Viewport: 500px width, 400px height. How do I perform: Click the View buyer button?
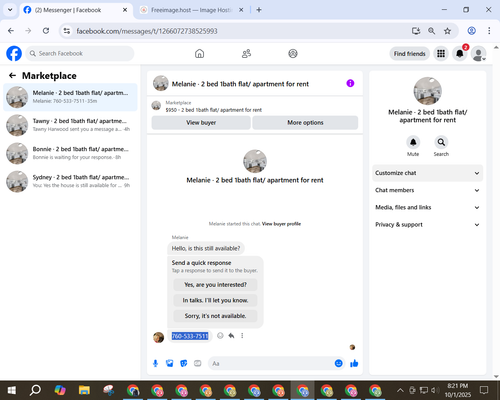coord(201,123)
